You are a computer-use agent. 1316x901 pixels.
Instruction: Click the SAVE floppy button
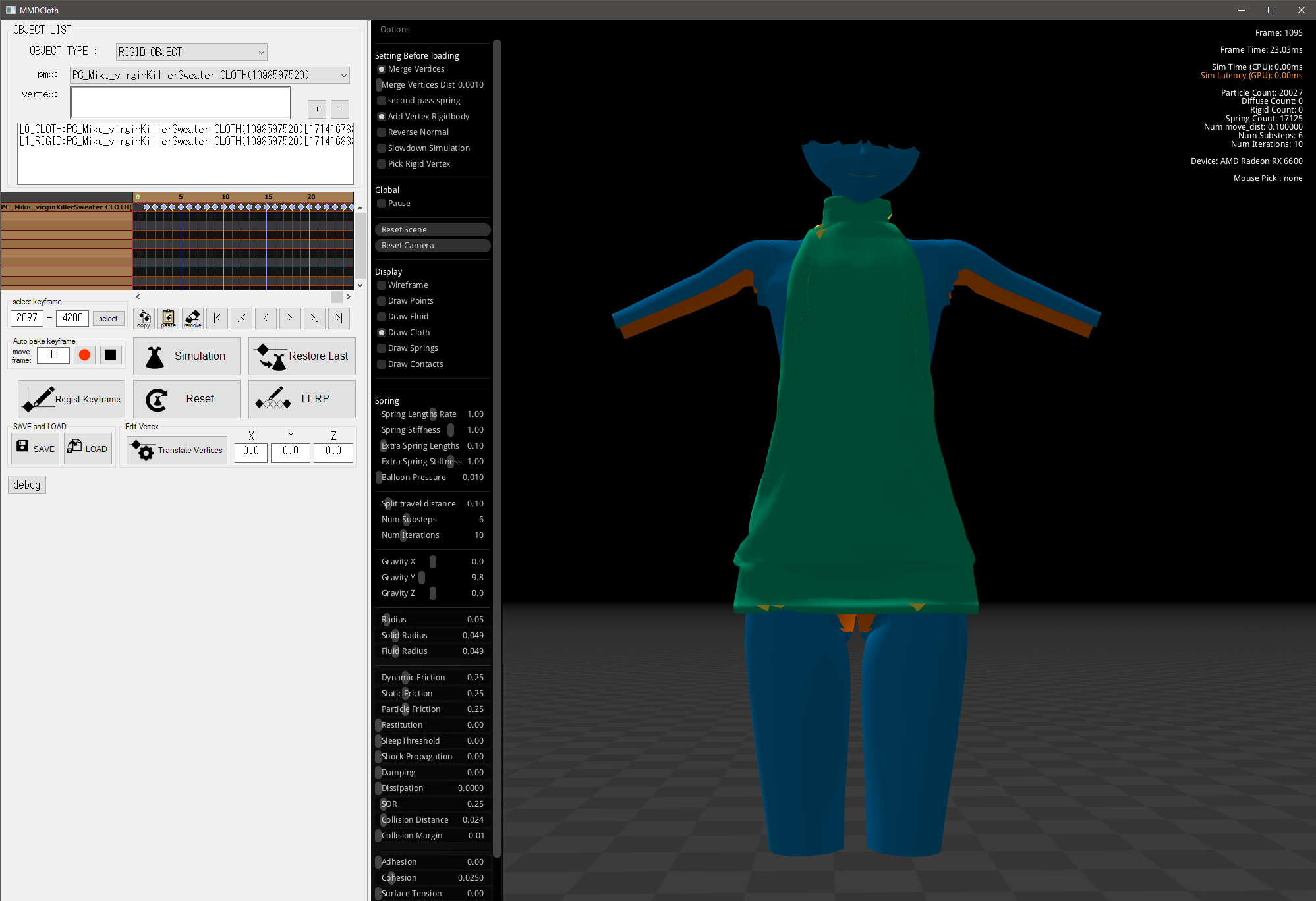tap(35, 449)
